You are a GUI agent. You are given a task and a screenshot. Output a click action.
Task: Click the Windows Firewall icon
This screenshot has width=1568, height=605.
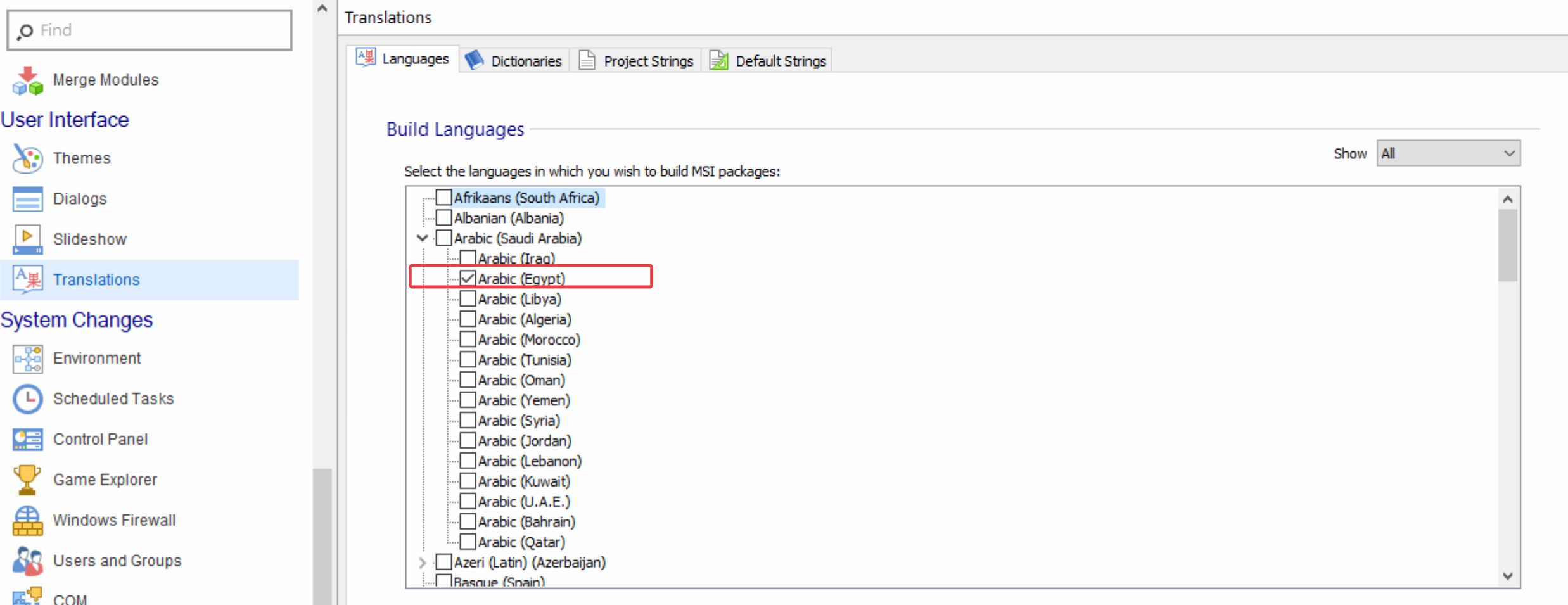pyautogui.click(x=27, y=521)
